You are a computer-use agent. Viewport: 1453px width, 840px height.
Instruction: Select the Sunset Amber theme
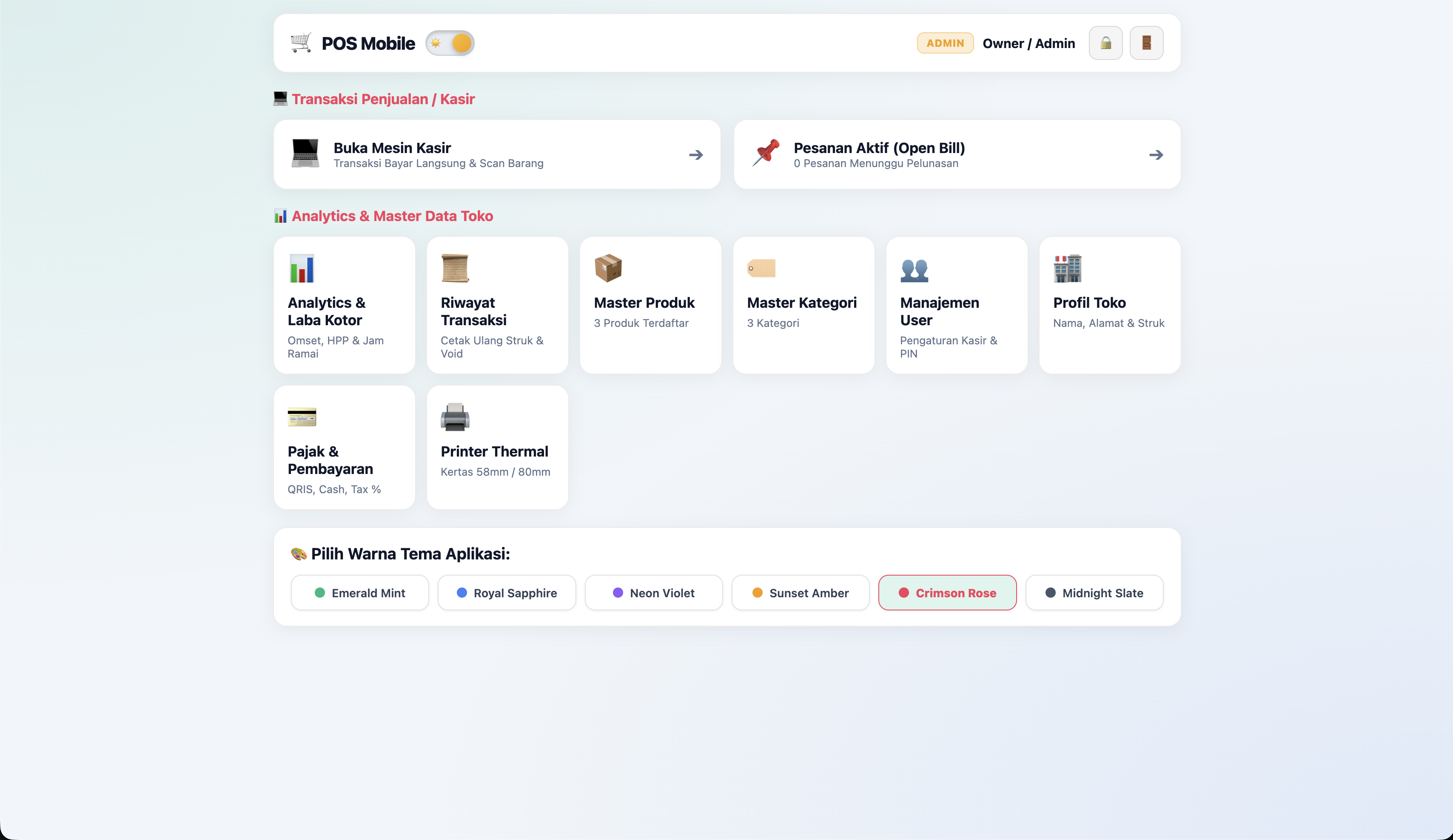[801, 592]
